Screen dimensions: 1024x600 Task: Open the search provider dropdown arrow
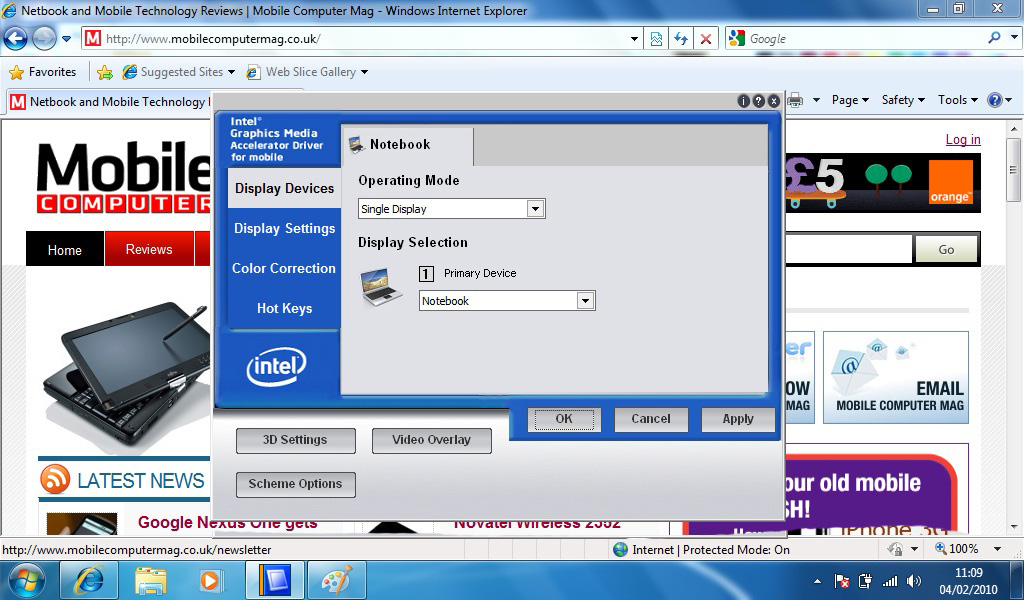coord(1014,39)
